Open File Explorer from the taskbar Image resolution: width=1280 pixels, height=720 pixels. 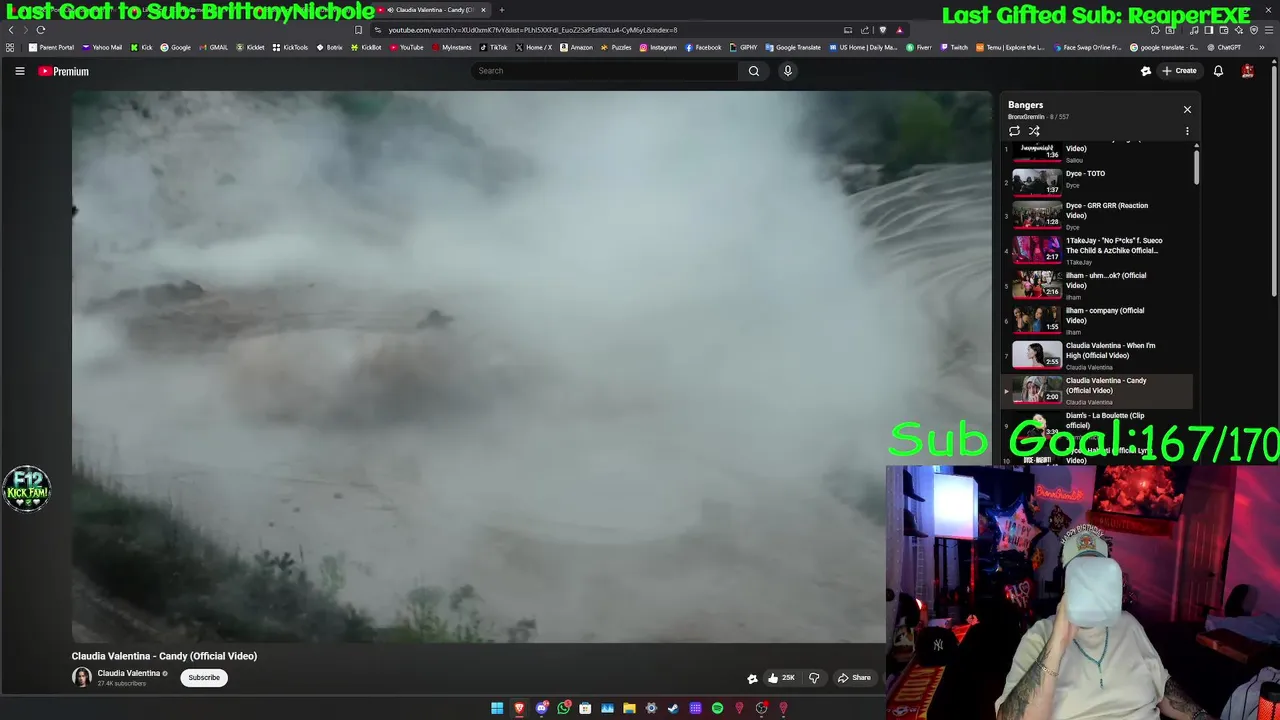point(629,708)
